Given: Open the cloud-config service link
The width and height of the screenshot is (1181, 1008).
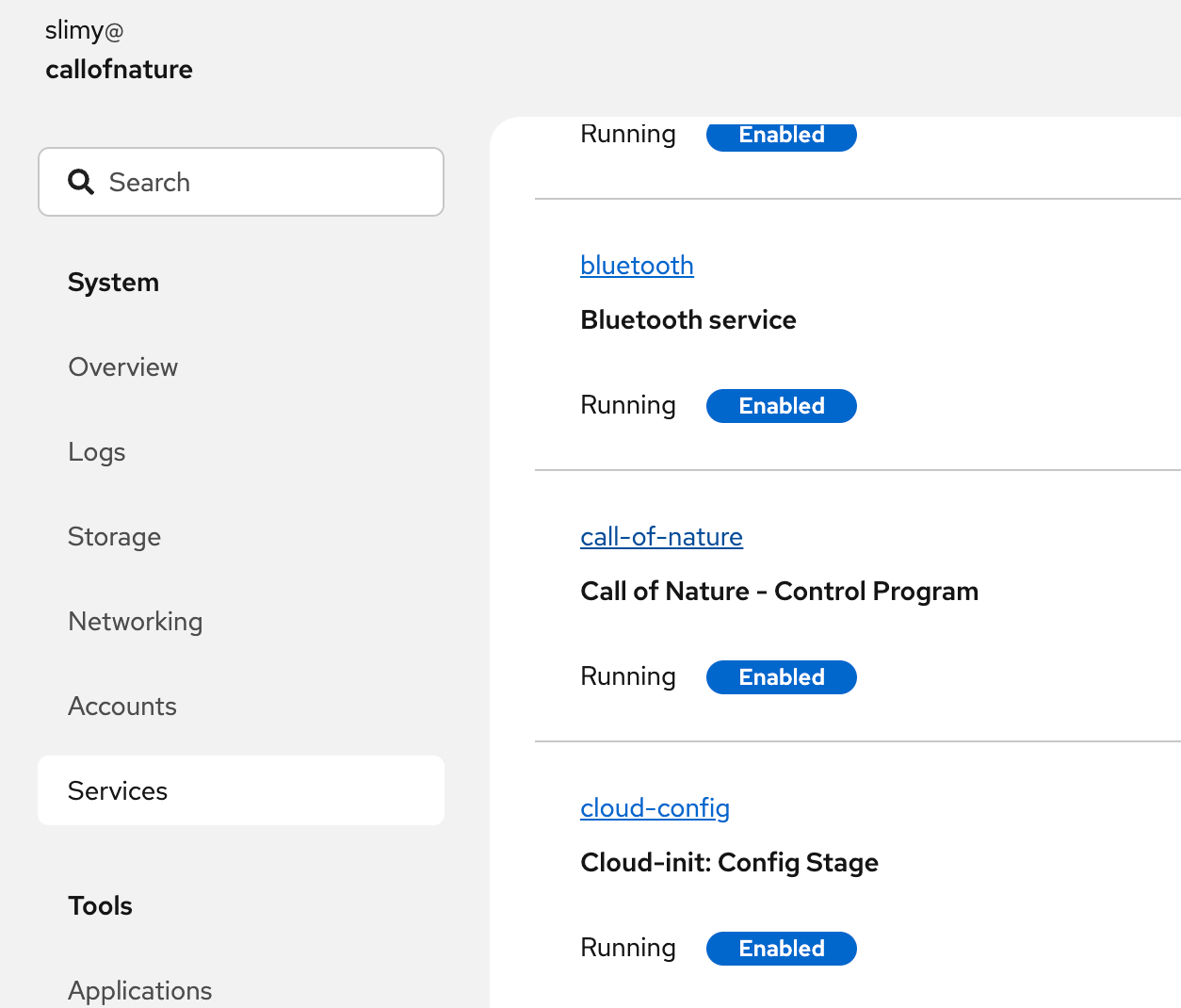Looking at the screenshot, I should 655,808.
